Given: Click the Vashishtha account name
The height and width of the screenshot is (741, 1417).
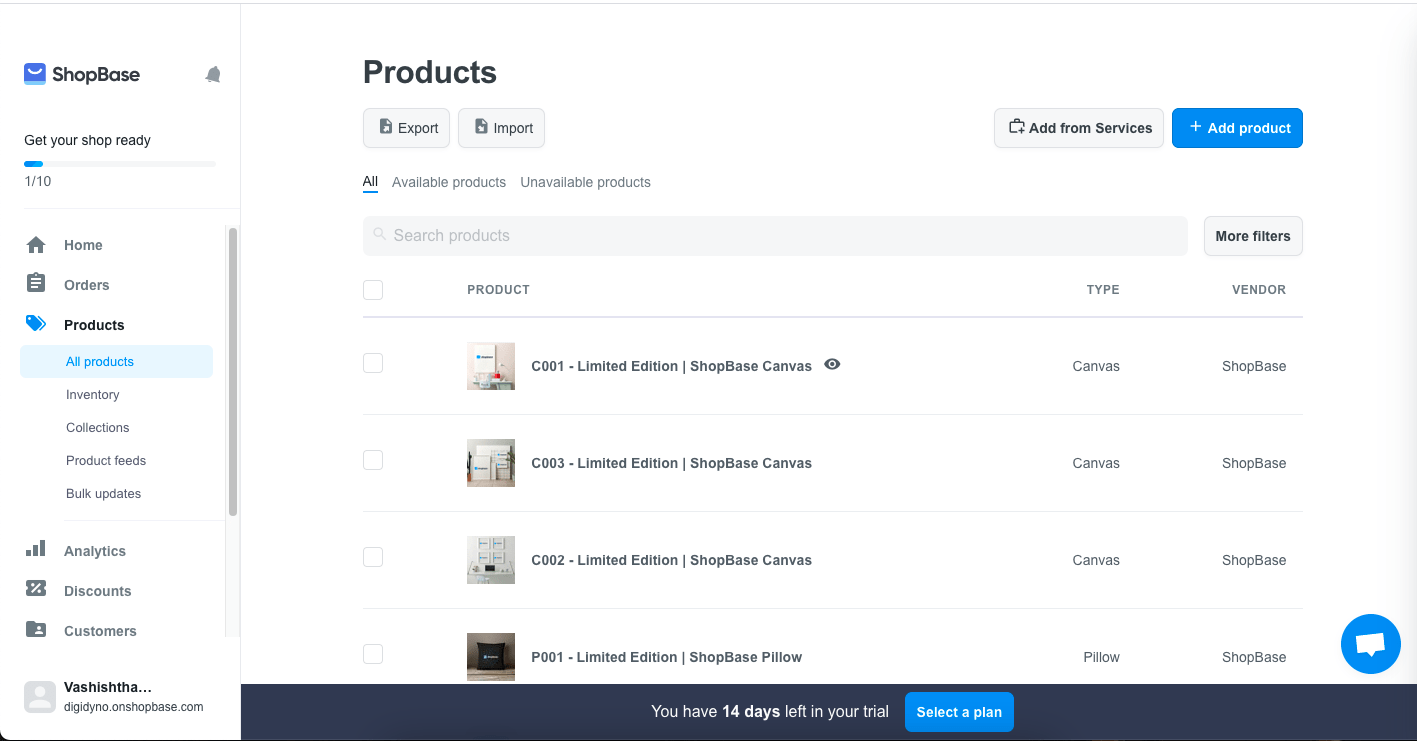Looking at the screenshot, I should pos(108,687).
